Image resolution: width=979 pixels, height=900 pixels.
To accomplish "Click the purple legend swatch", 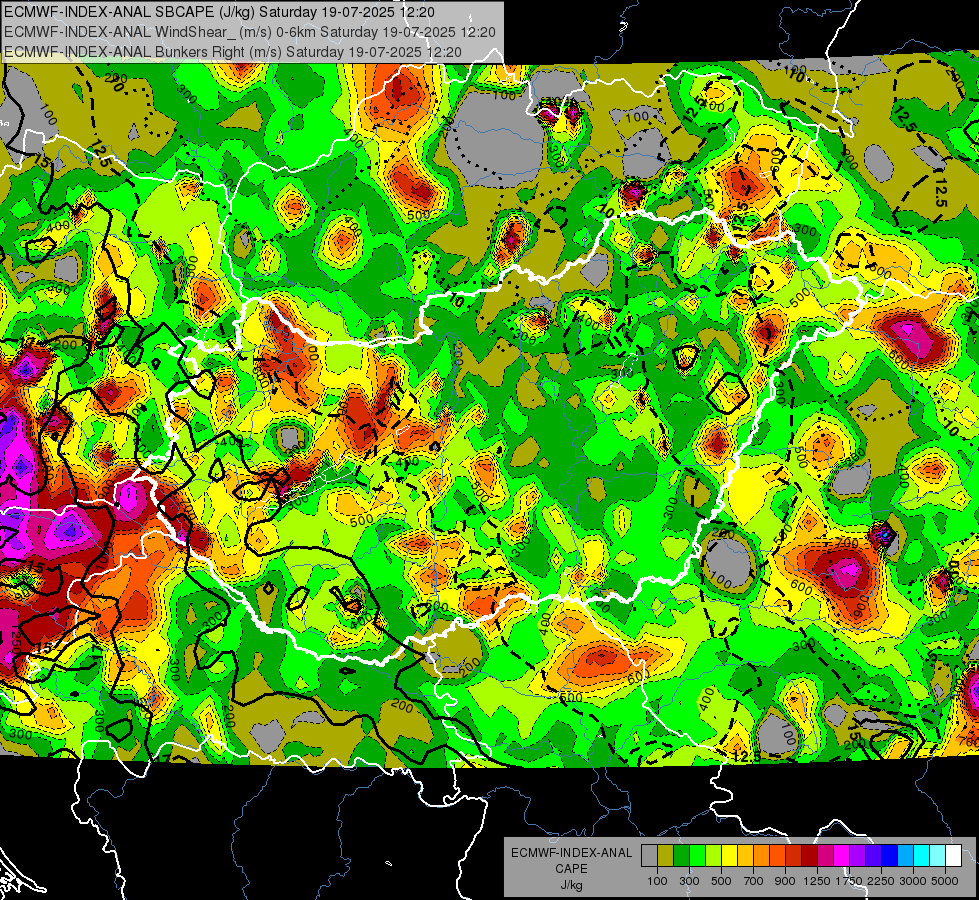I will [857, 855].
